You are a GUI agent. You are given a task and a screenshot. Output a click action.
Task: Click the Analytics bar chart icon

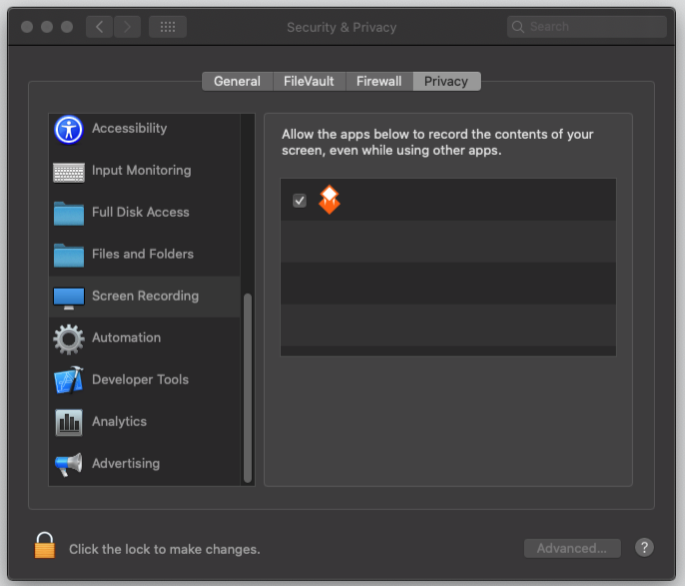(x=69, y=423)
